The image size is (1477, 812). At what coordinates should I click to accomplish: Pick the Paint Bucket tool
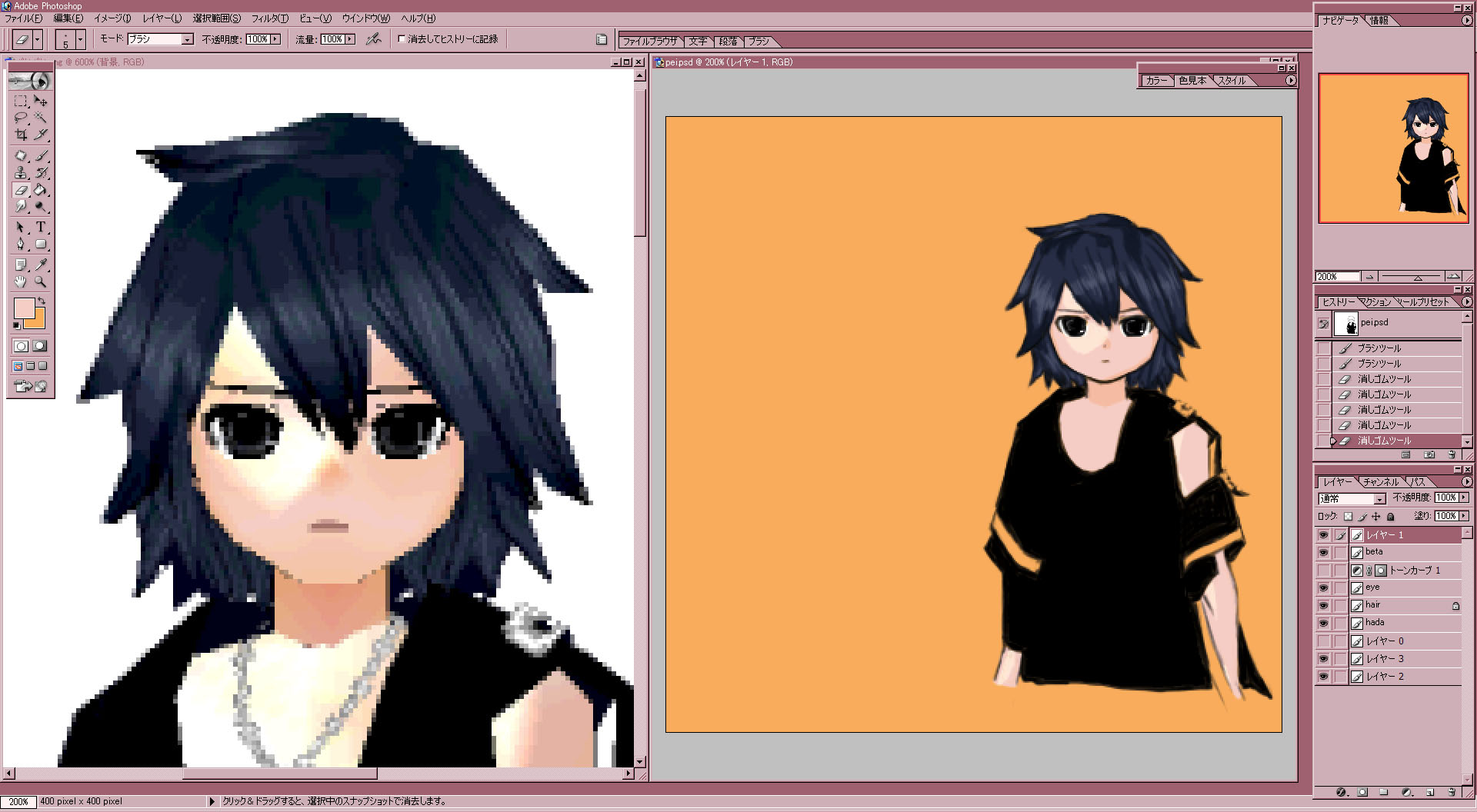(41, 190)
